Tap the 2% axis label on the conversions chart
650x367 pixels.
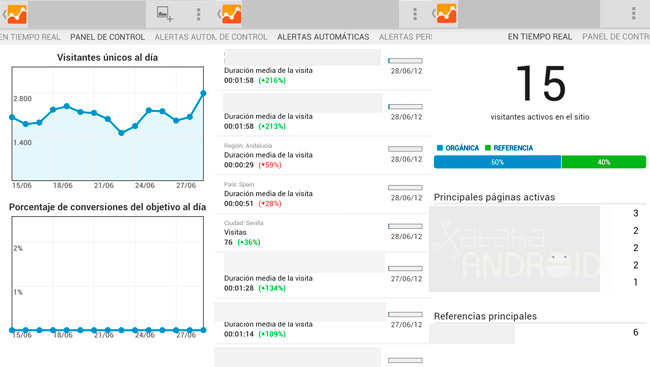click(x=18, y=248)
